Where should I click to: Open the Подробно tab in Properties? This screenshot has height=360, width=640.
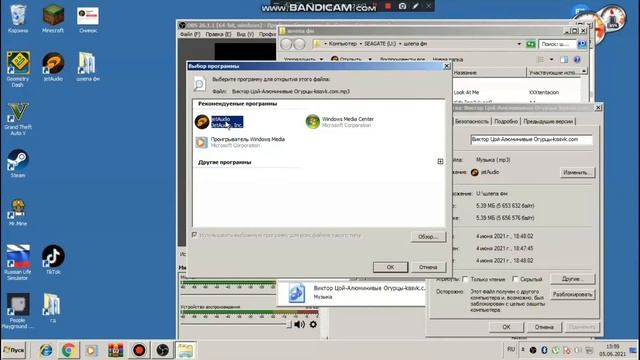click(506, 121)
